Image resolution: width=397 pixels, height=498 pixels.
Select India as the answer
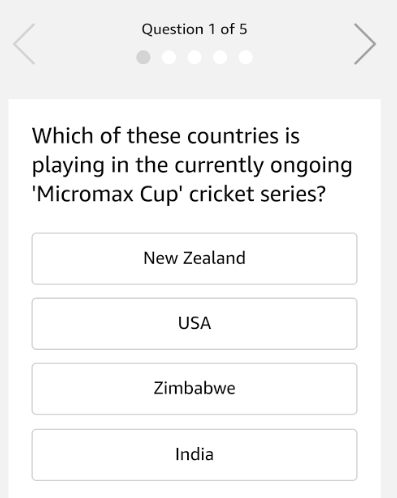tap(194, 455)
